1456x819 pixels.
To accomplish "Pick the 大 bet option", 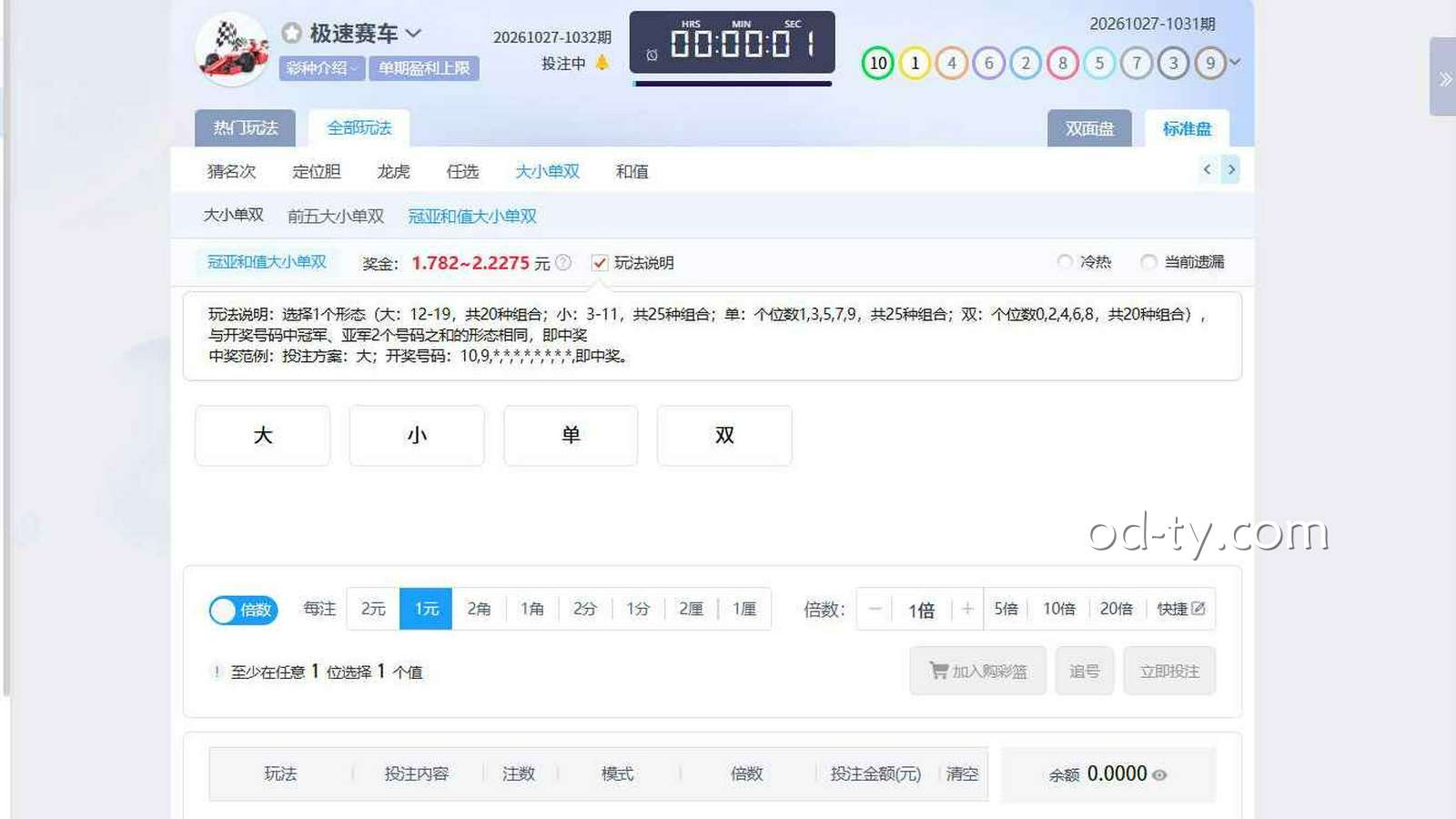I will click(x=263, y=436).
